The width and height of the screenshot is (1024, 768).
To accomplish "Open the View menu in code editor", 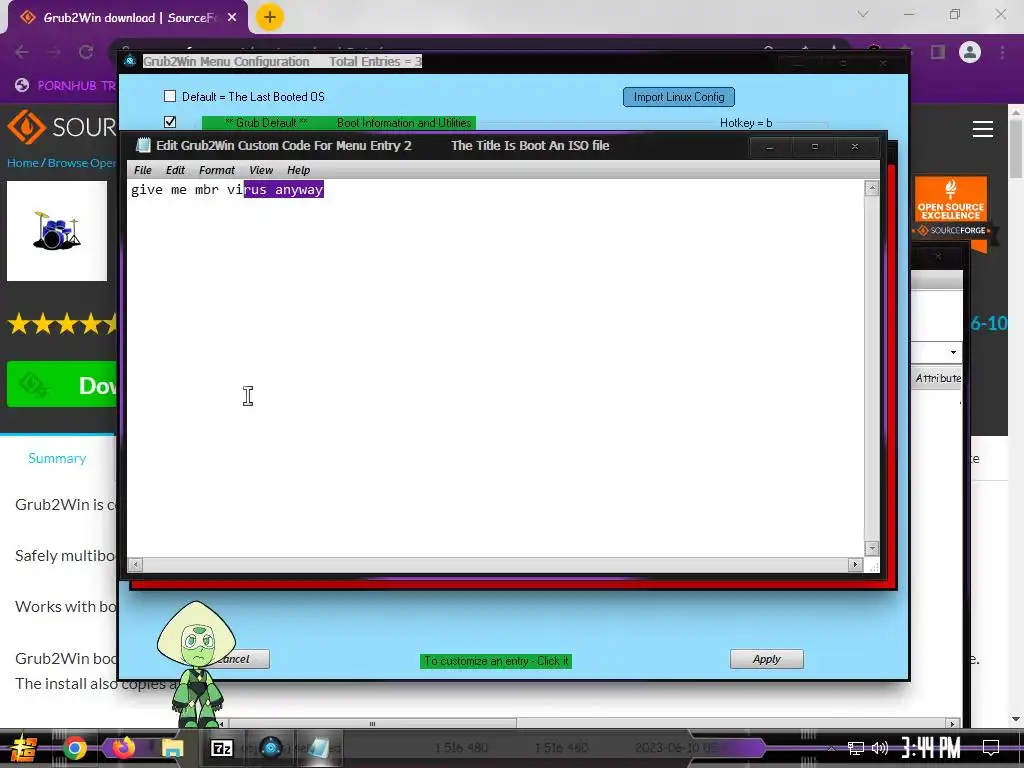I will pos(261,170).
